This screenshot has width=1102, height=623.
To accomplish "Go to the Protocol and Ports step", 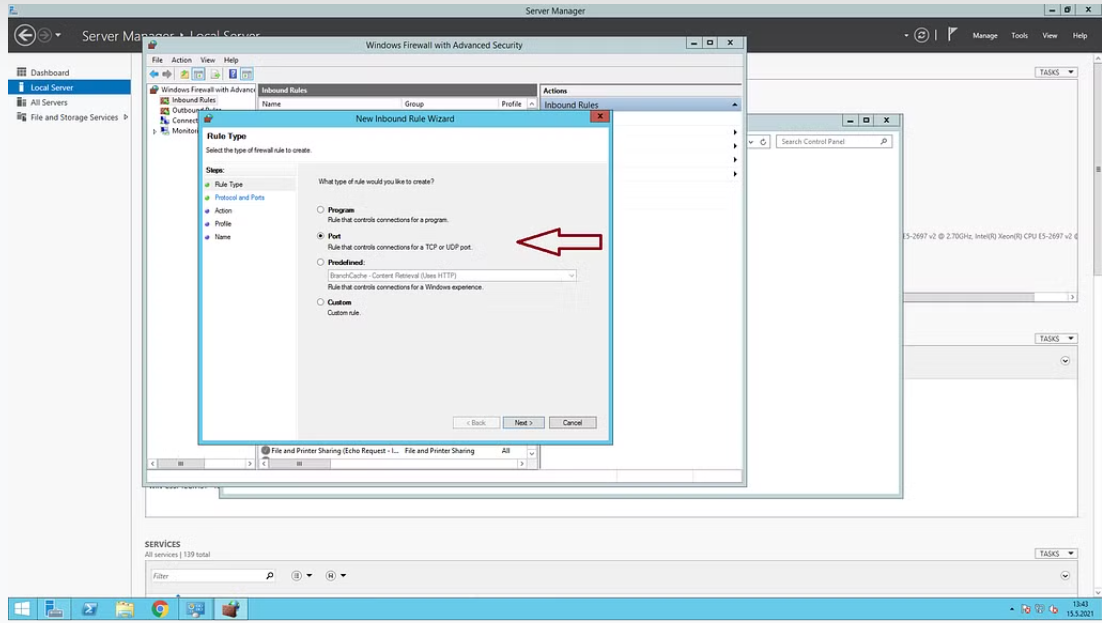I will pyautogui.click(x=240, y=198).
